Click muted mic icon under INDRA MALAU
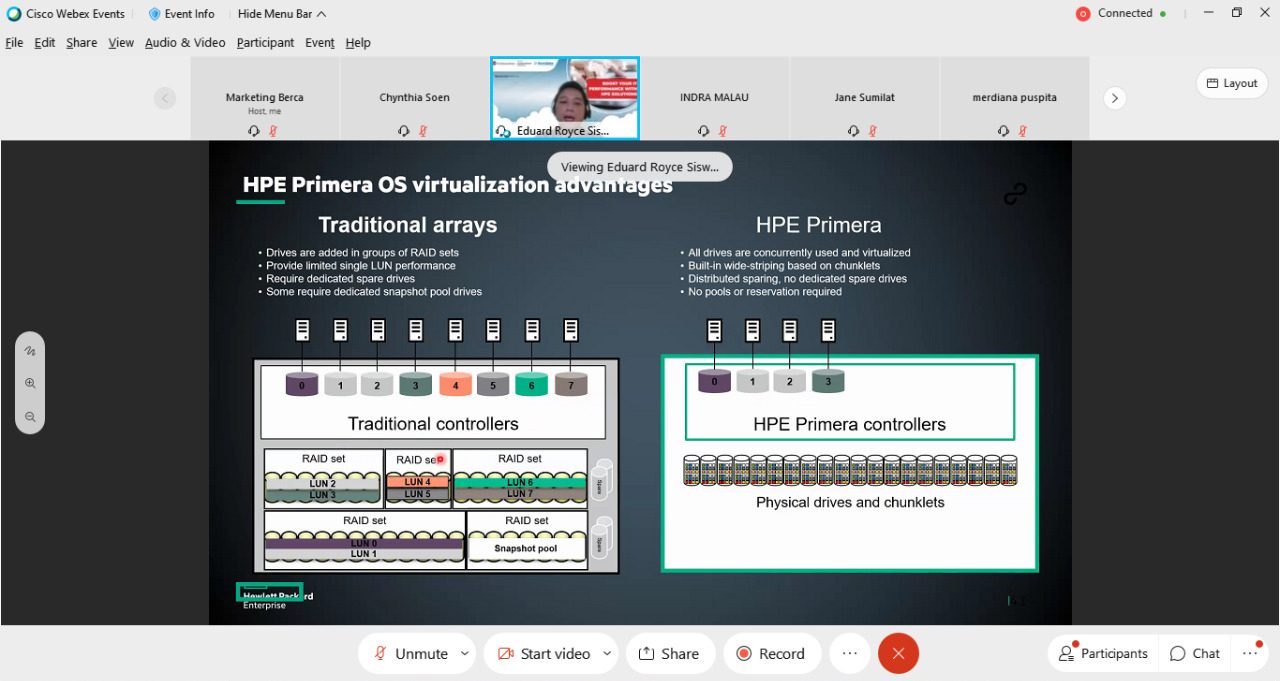This screenshot has height=681, width=1280. coord(723,131)
